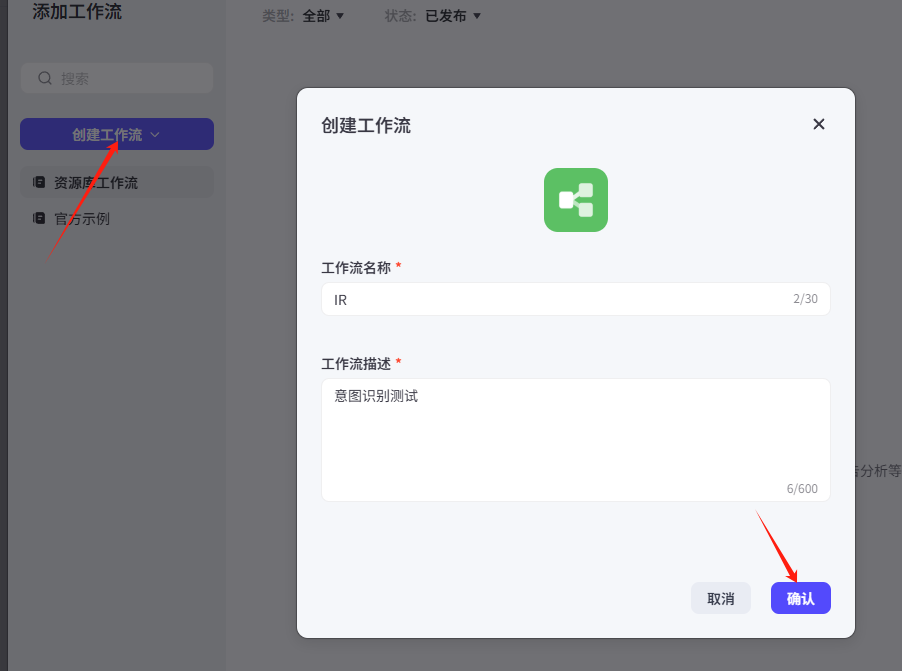
Task: Click the green workflow icon in dialog
Action: (x=576, y=200)
